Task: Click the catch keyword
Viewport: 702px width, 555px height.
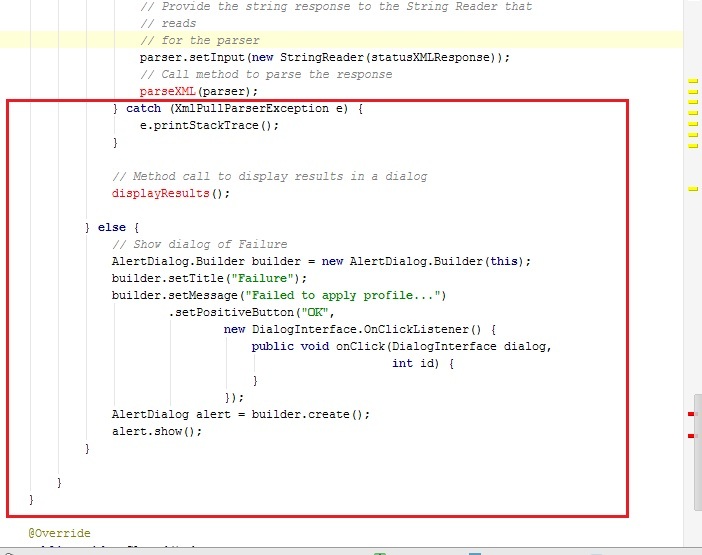Action: pos(144,108)
